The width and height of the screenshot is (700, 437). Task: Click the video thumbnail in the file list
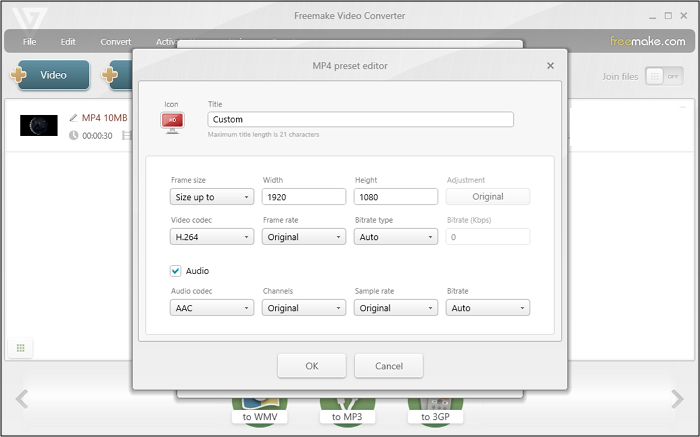point(39,125)
